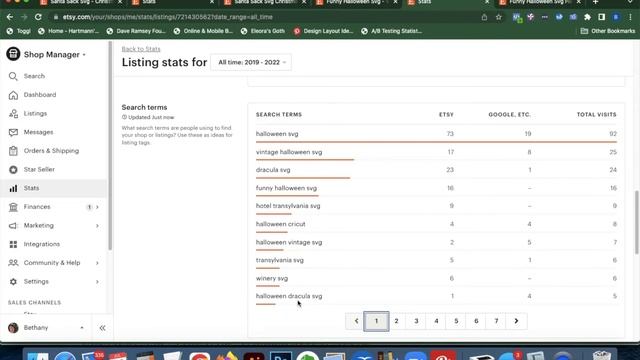
Task: Select page 1 in pagination
Action: [x=376, y=321]
